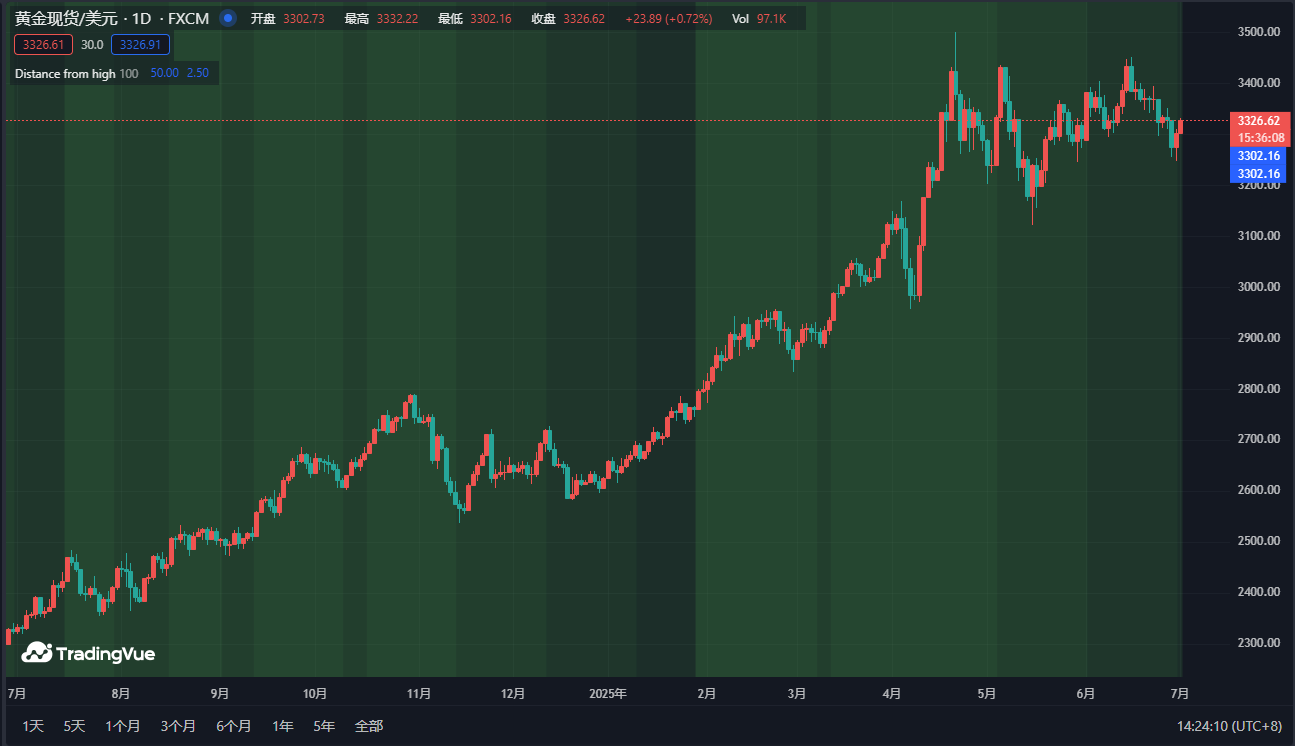This screenshot has height=746, width=1295.
Task: Open timezone menu at 14:24:10 (UTC+8)
Action: (1229, 726)
